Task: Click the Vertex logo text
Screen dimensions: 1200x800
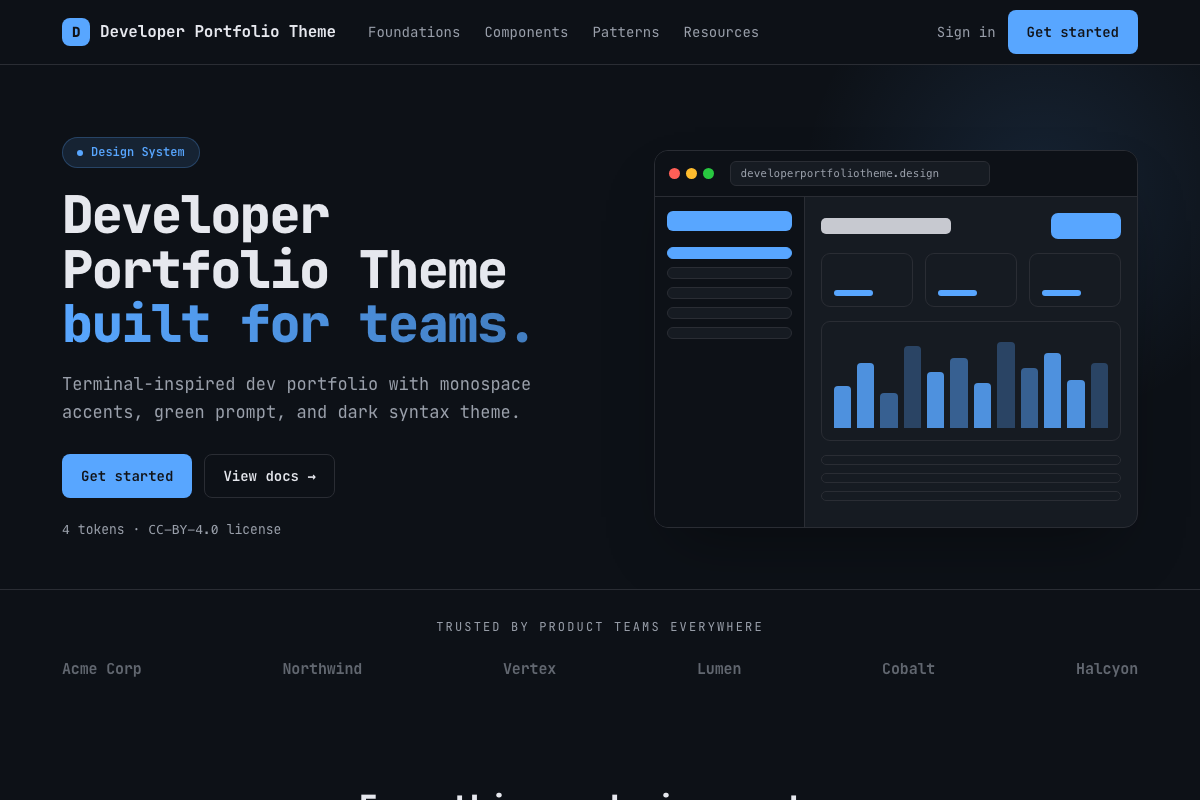Action: point(529,669)
